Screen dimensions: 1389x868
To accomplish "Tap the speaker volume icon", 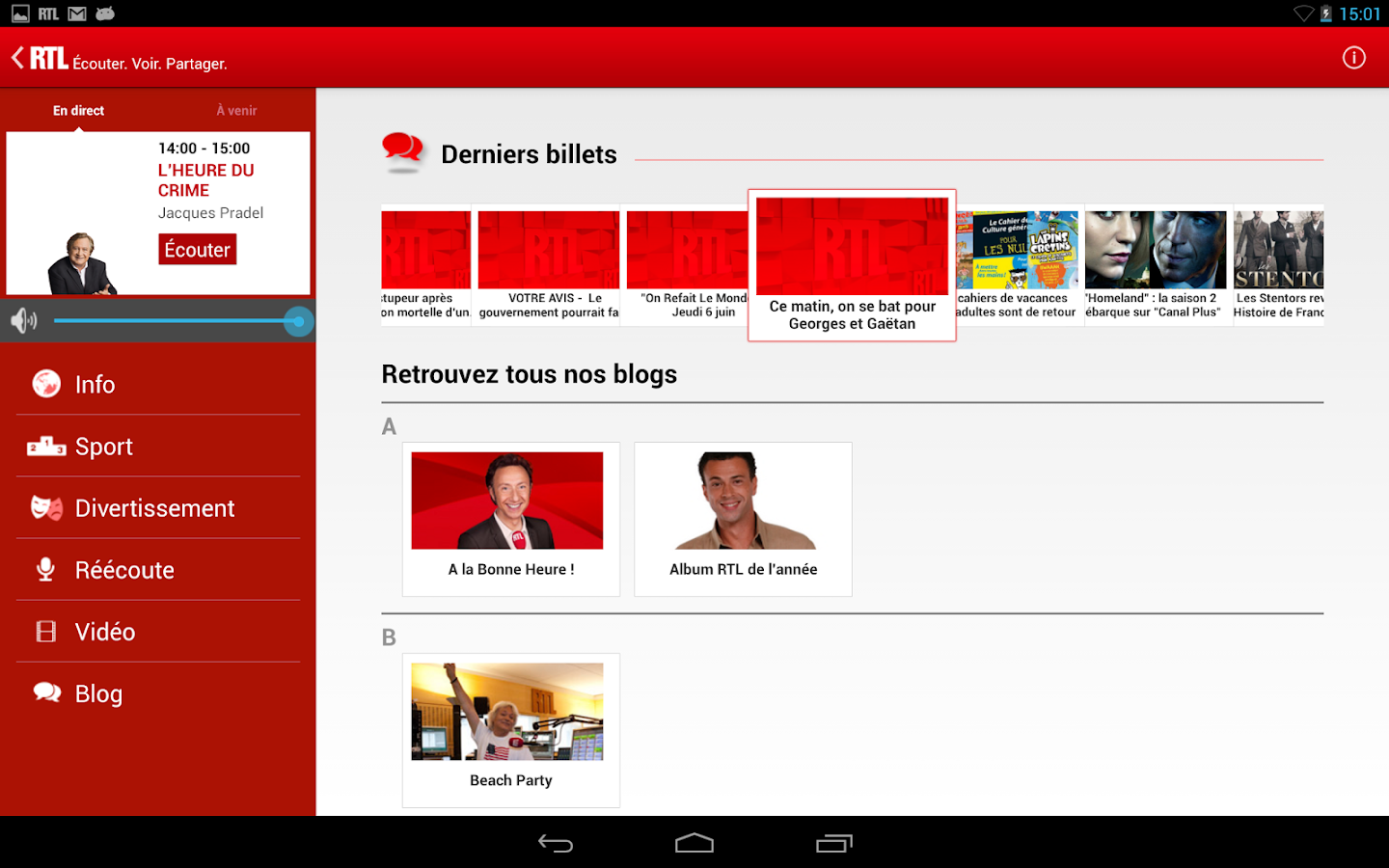I will click(24, 320).
